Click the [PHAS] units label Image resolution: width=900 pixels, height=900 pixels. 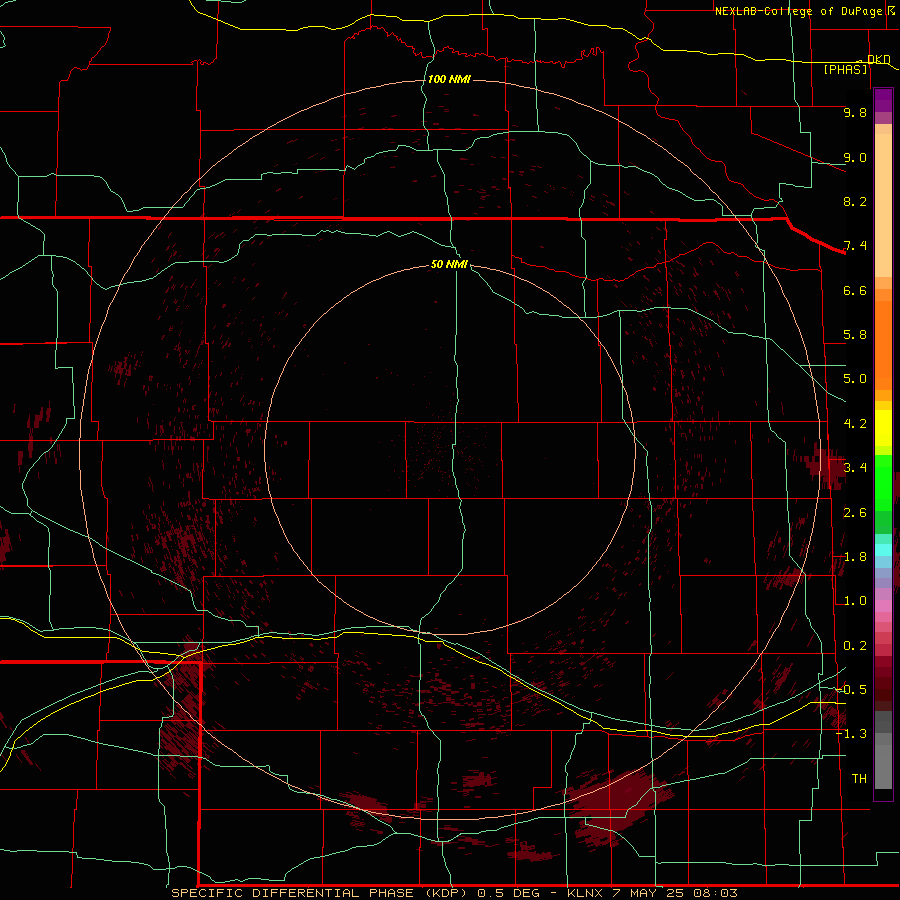point(845,69)
